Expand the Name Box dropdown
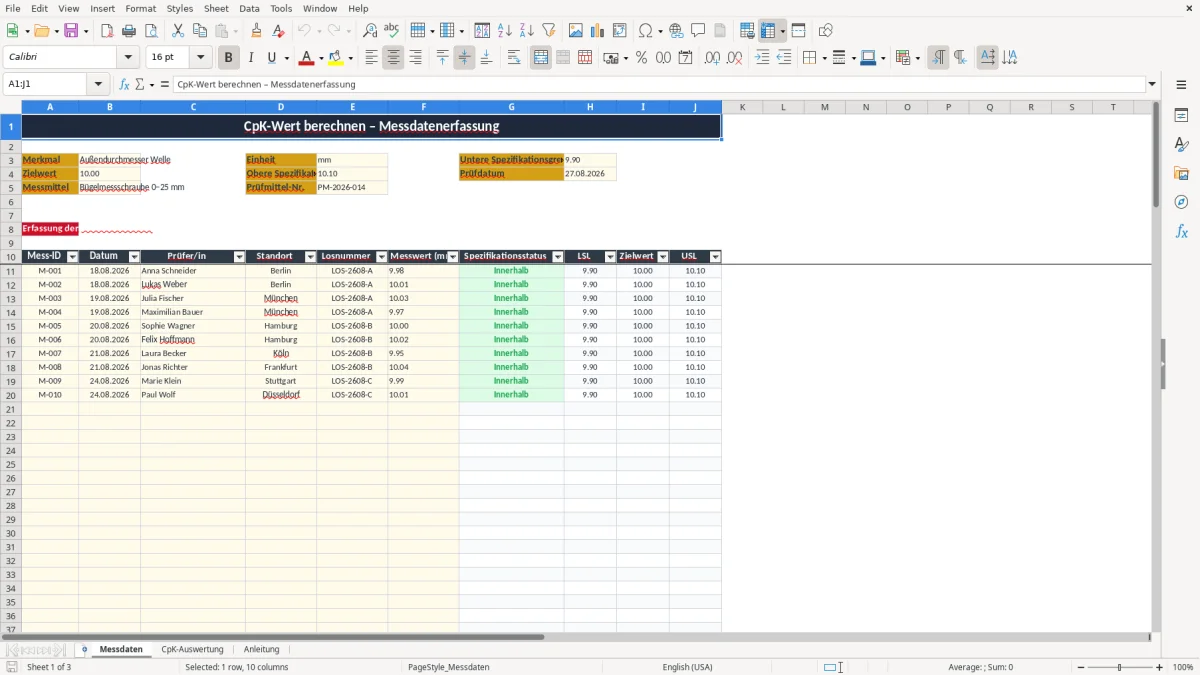The width and height of the screenshot is (1200, 675). 98,84
